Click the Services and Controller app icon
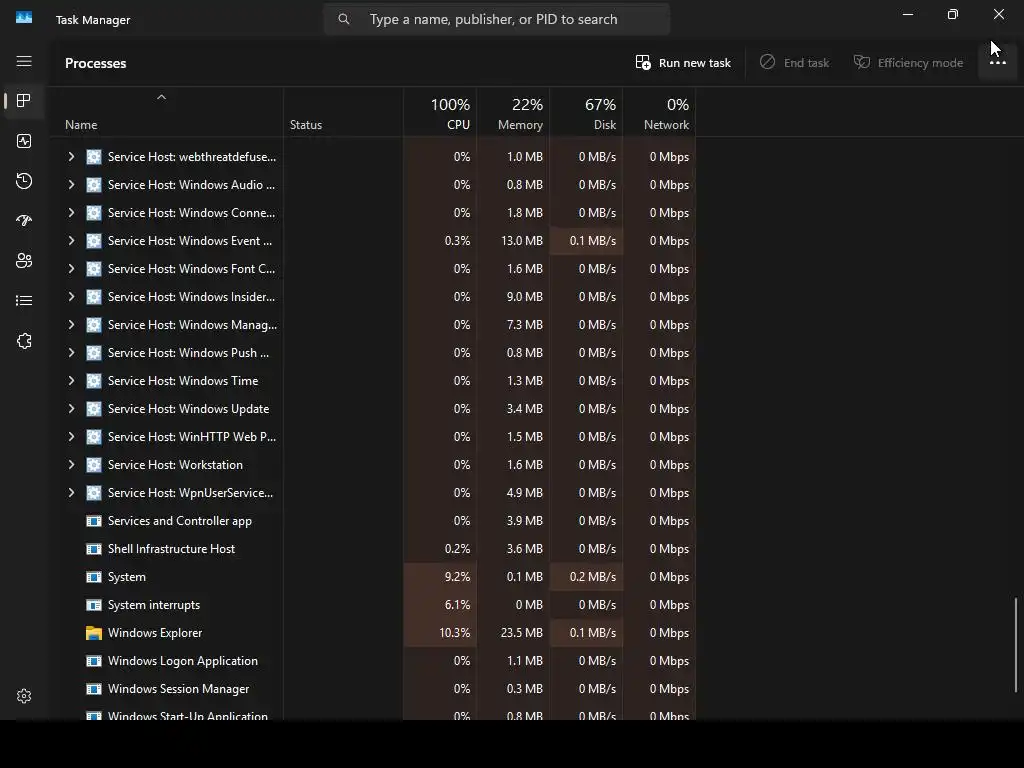 [x=94, y=520]
